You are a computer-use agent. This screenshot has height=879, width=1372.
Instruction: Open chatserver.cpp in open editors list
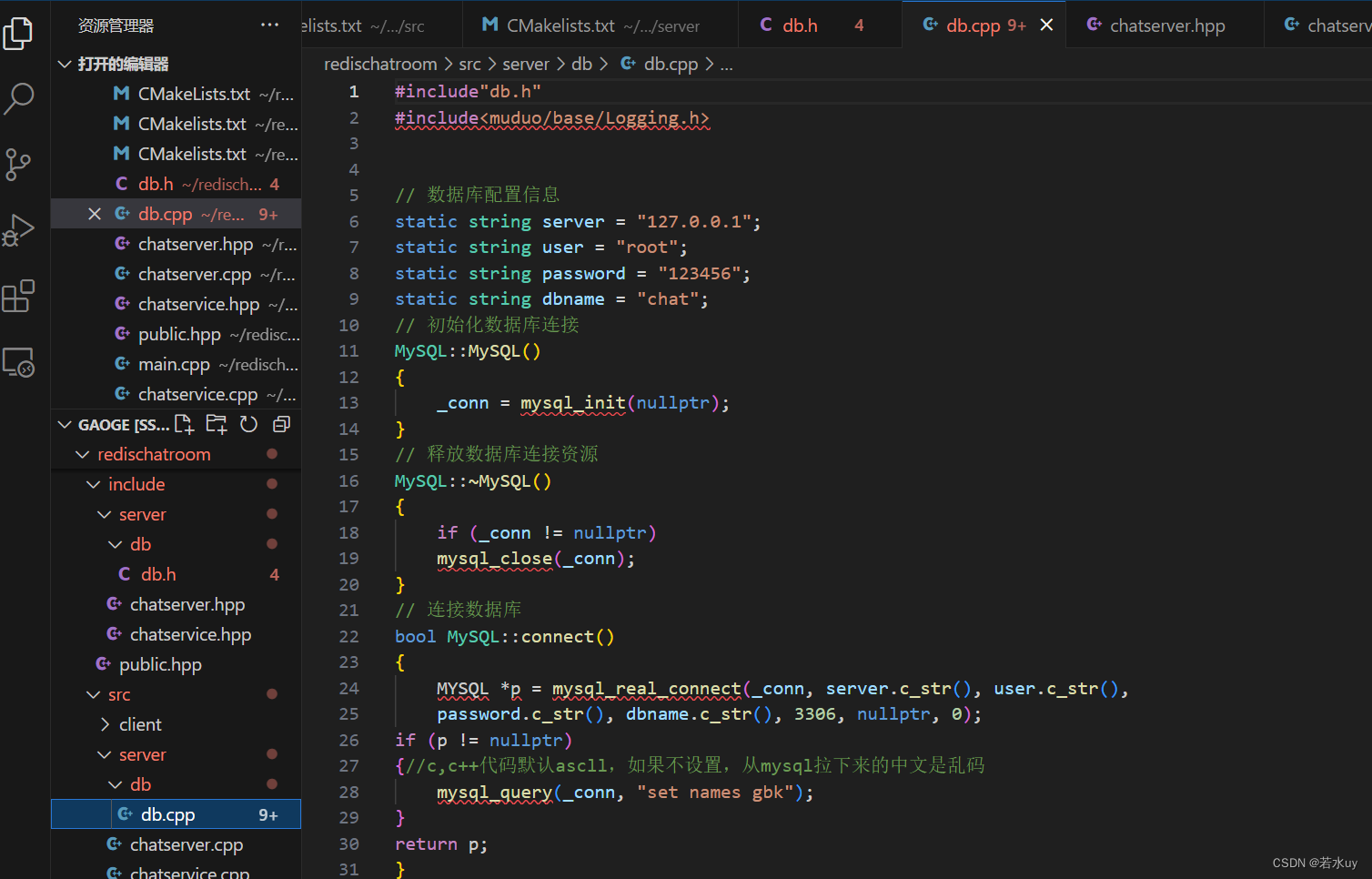[176, 274]
